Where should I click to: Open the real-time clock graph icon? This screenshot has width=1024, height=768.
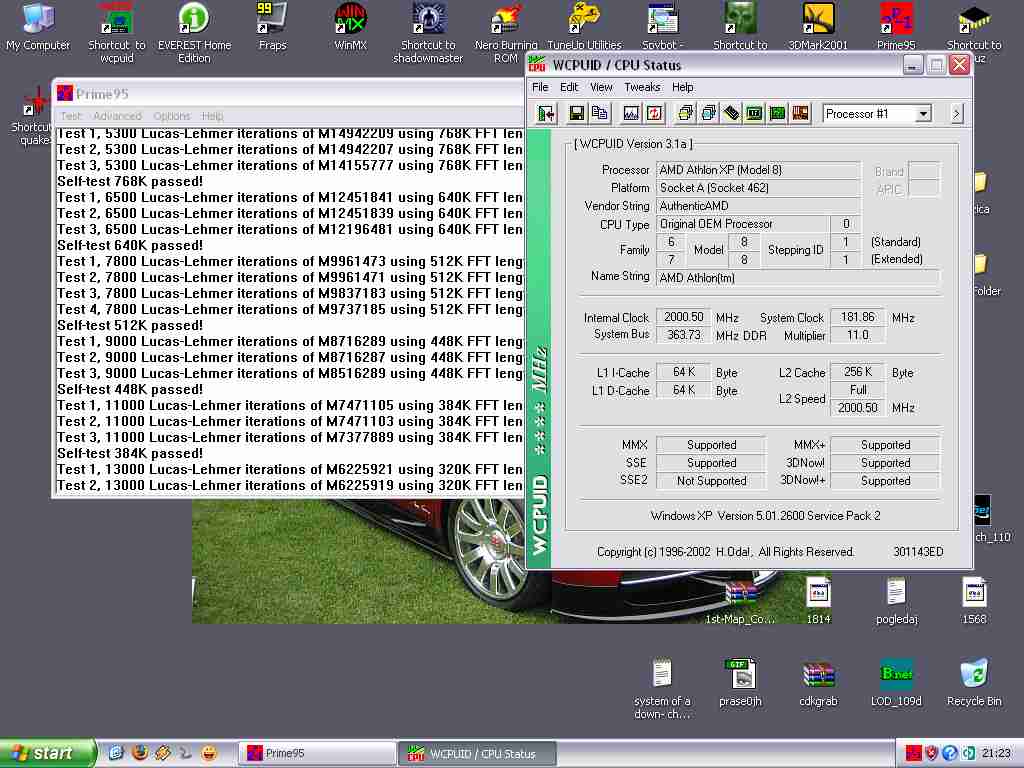(631, 114)
